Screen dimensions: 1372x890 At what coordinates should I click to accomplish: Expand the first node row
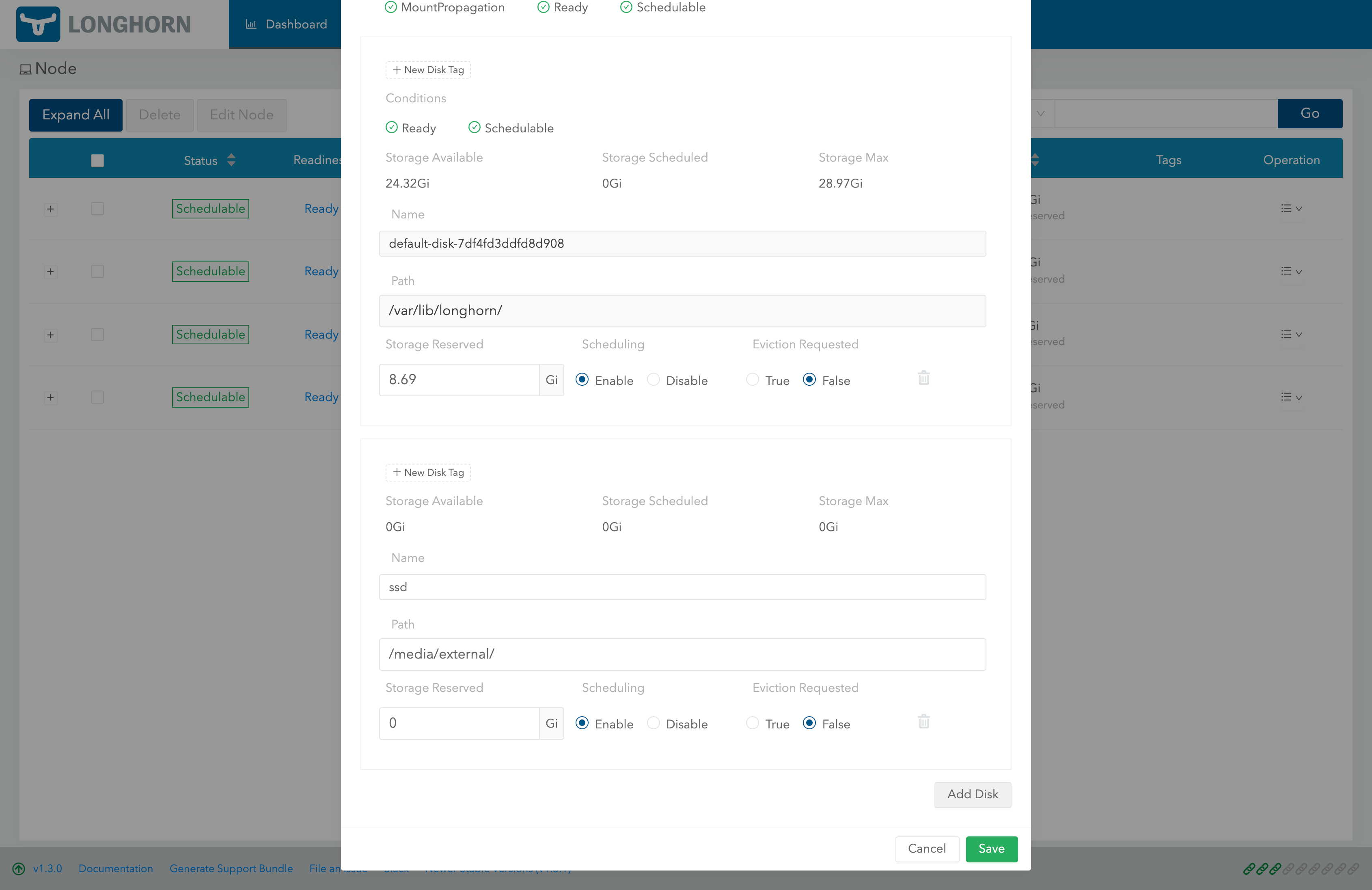pyautogui.click(x=50, y=209)
